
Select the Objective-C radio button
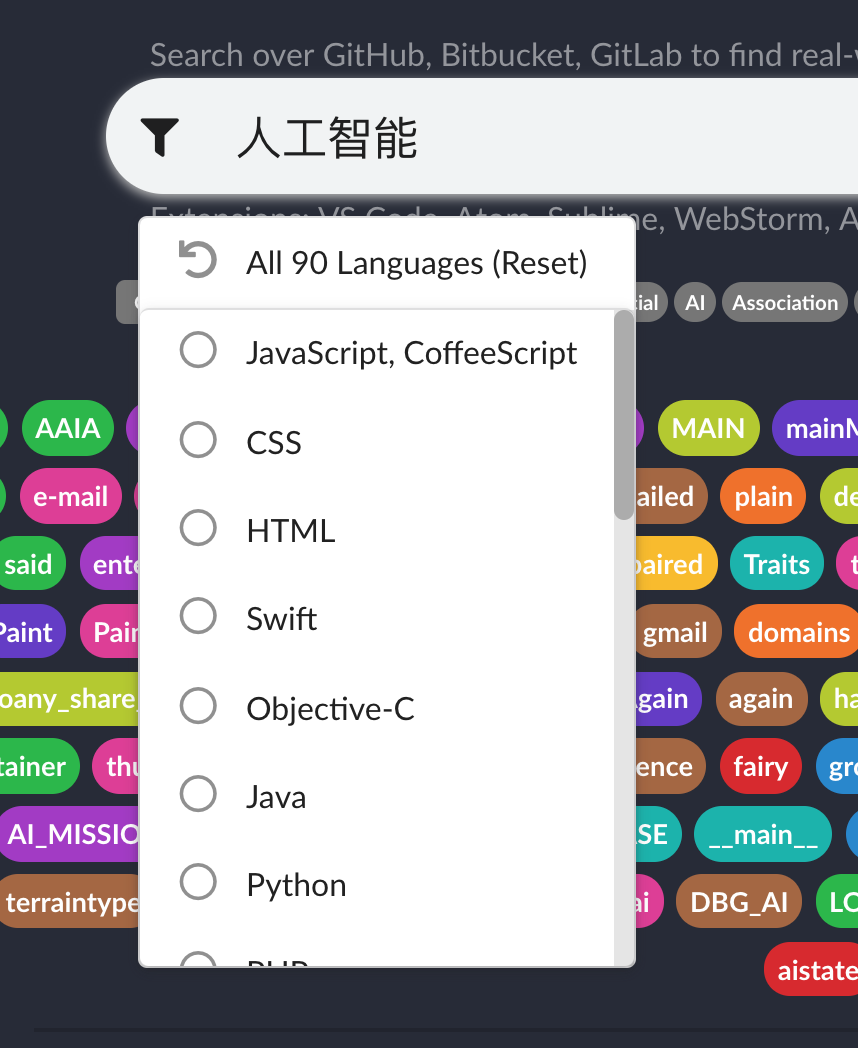(198, 705)
